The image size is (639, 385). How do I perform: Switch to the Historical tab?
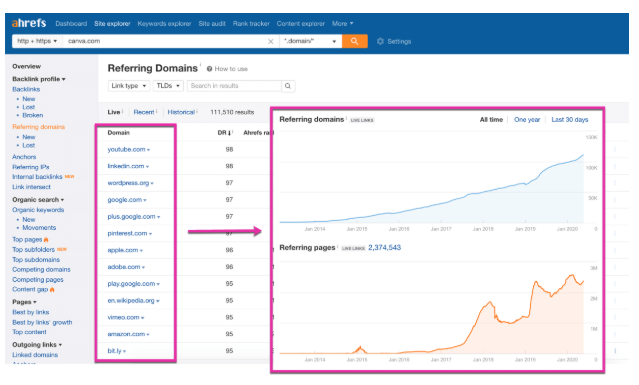(181, 112)
